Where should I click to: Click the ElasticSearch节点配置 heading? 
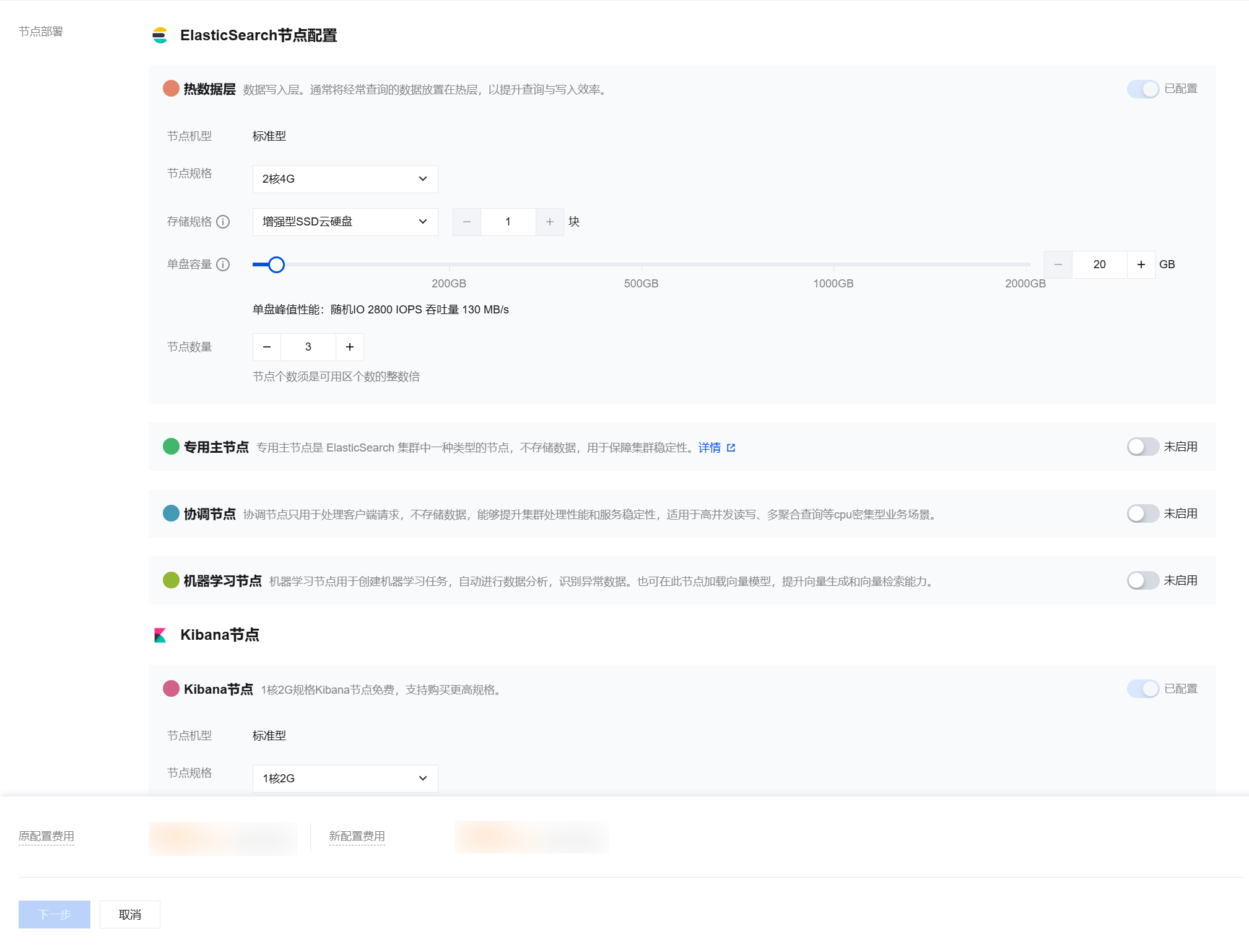click(x=259, y=35)
